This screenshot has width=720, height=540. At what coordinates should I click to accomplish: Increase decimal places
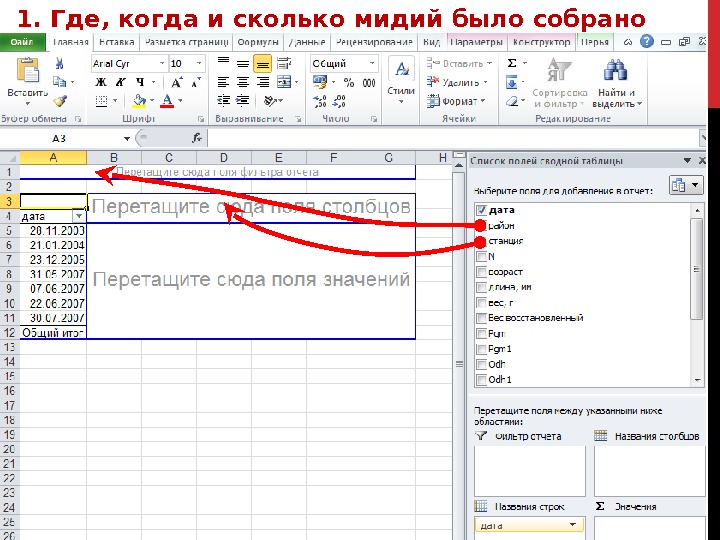pyautogui.click(x=320, y=101)
